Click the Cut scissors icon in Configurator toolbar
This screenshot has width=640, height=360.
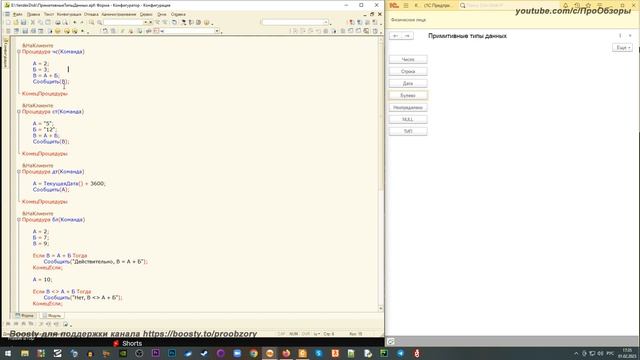(33, 22)
